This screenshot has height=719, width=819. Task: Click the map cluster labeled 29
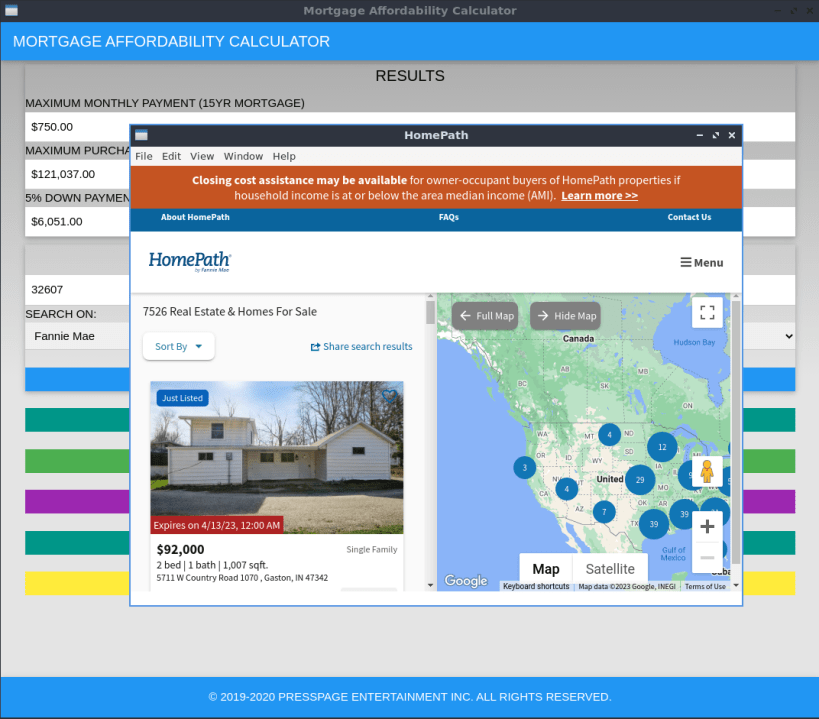pos(640,480)
